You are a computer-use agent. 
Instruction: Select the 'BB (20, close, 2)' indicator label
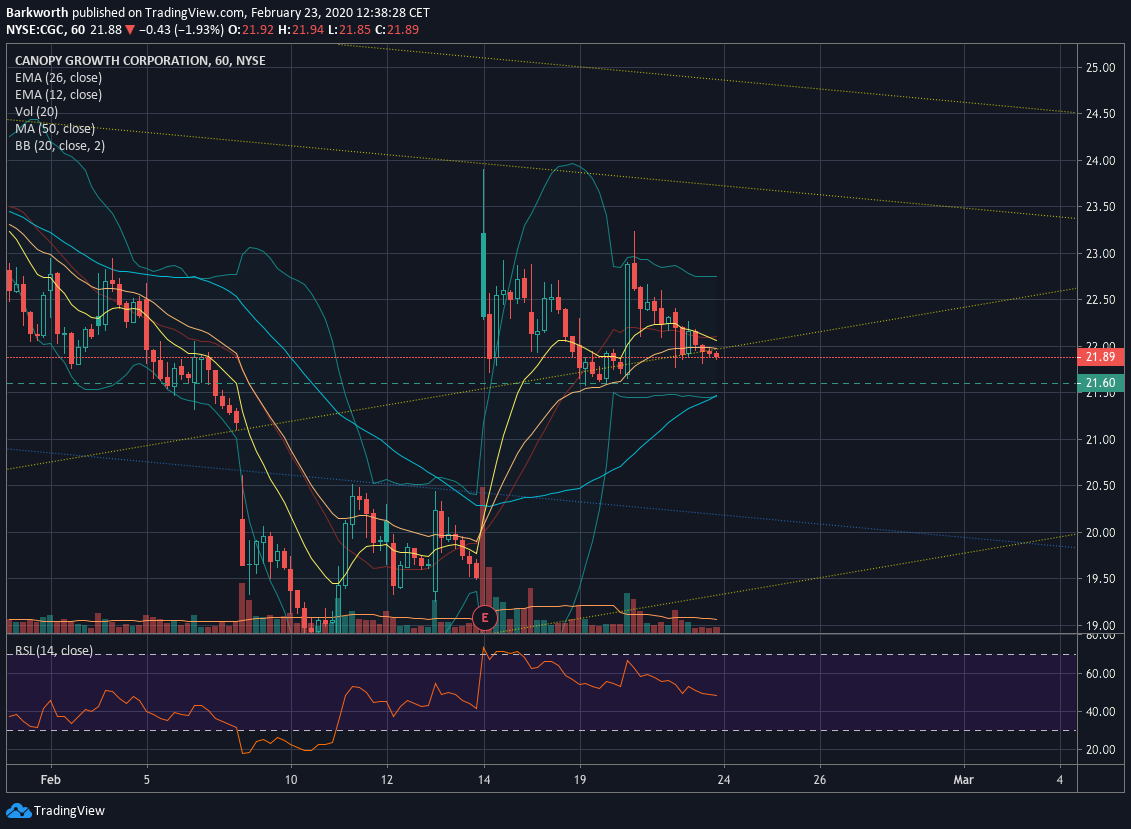coord(60,146)
